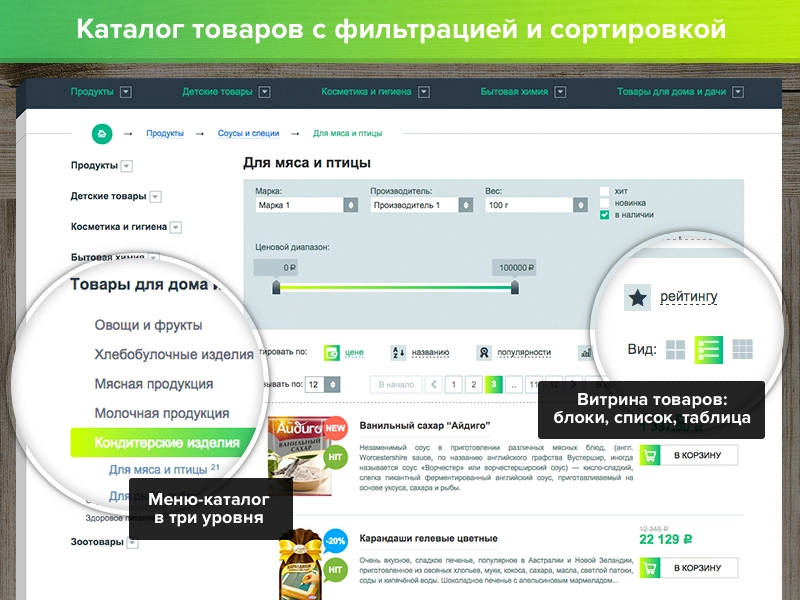800x600 pixels.
Task: Enable the хит filter checkbox
Action: point(604,189)
